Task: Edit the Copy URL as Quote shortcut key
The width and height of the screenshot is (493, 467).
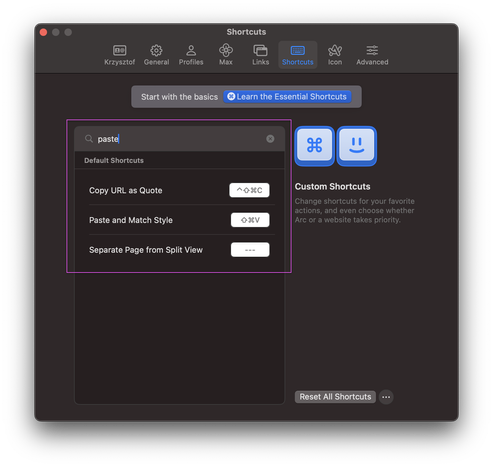Action: point(249,190)
